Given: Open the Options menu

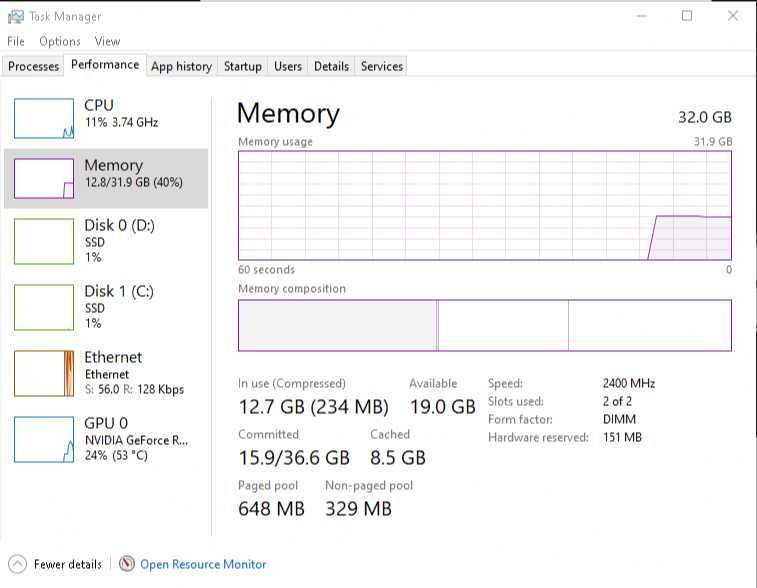Looking at the screenshot, I should (60, 41).
